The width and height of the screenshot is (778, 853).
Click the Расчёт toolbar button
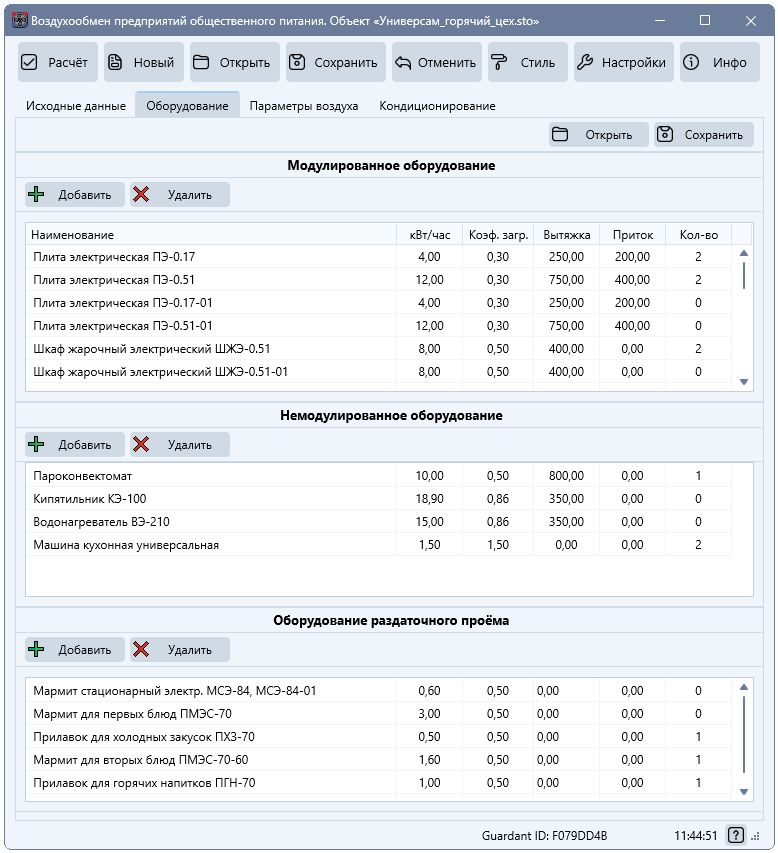[57, 62]
